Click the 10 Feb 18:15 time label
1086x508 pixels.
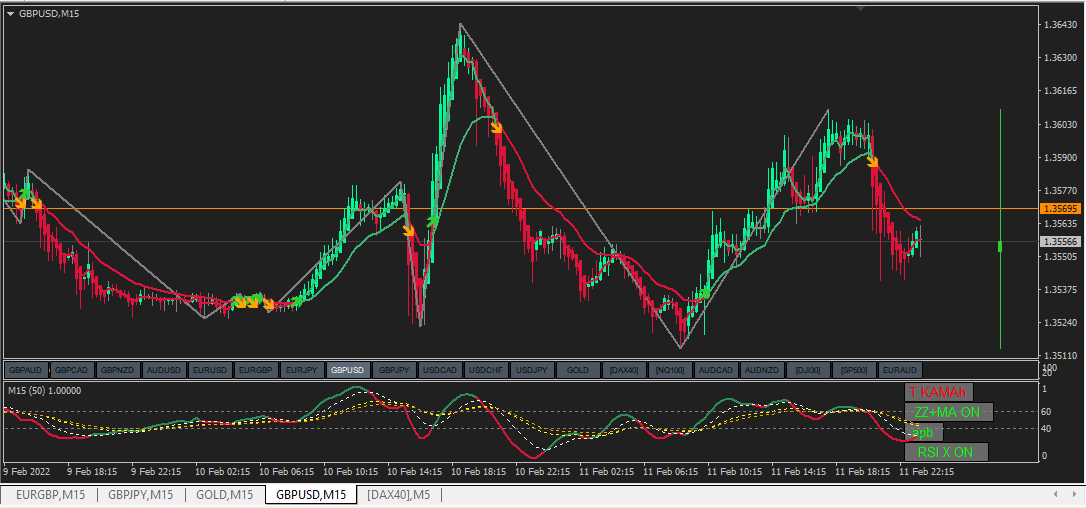tap(477, 471)
